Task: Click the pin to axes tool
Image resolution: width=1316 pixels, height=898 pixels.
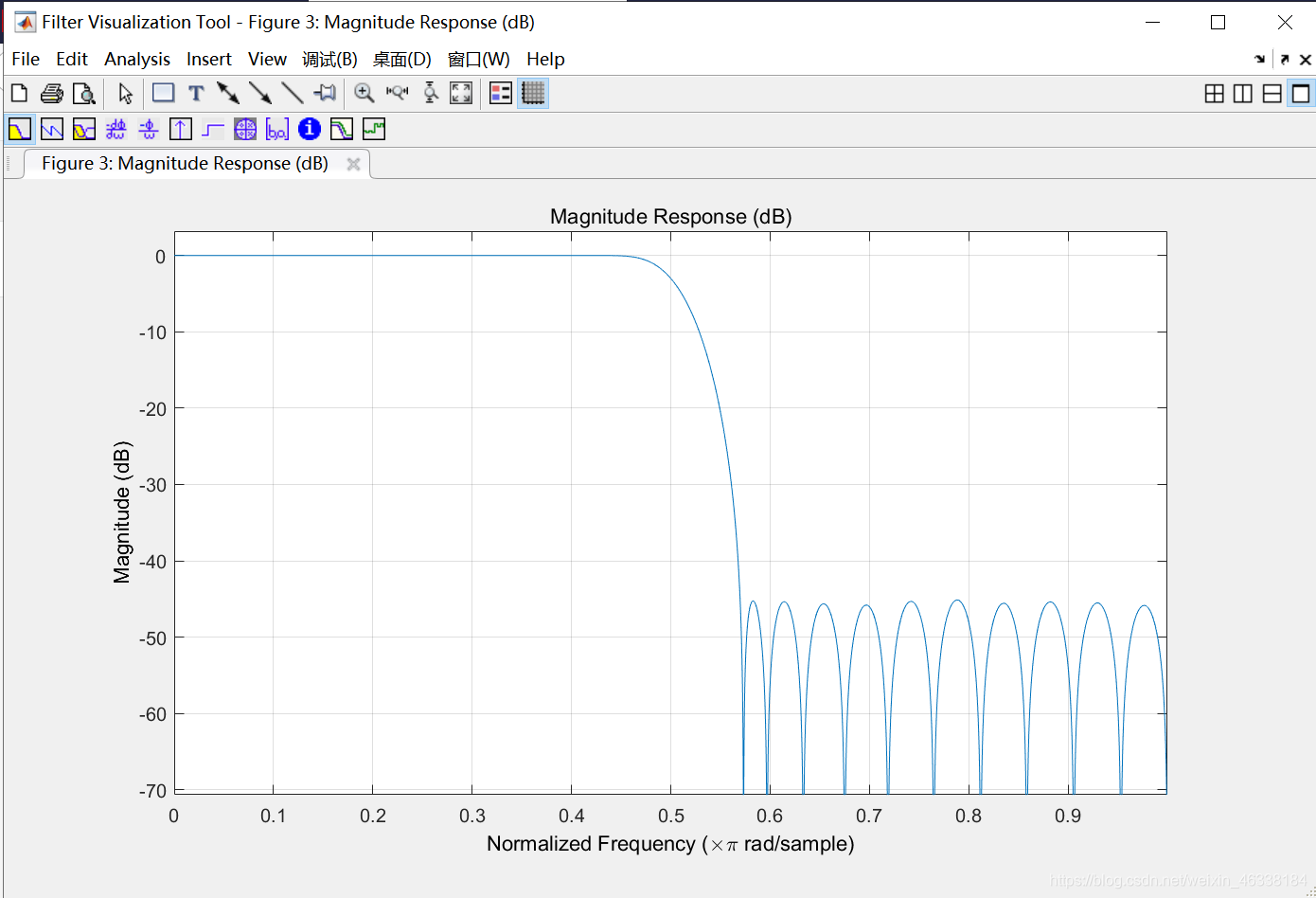Action: click(x=325, y=93)
